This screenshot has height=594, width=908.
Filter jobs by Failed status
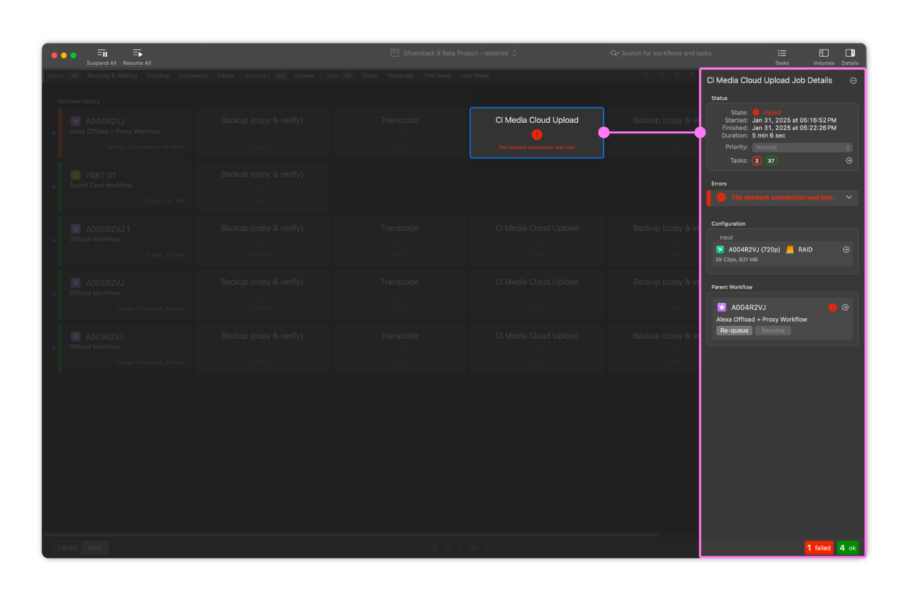(x=226, y=76)
